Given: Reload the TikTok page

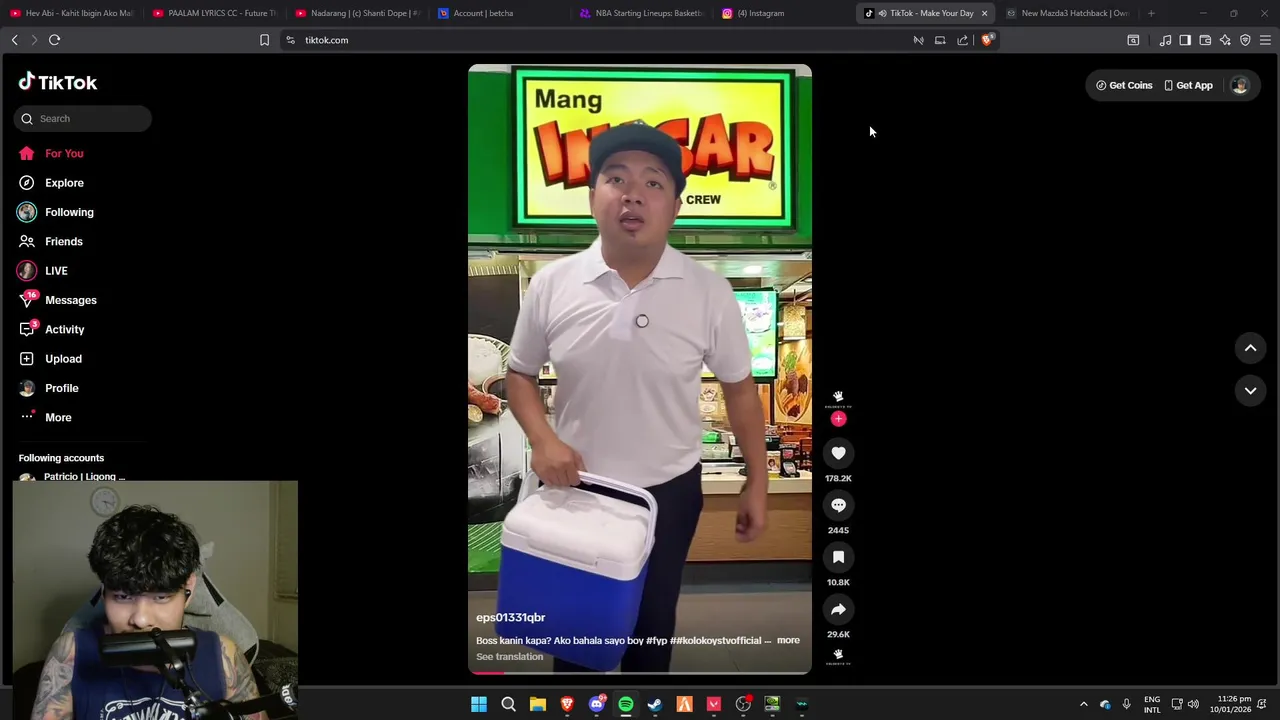Looking at the screenshot, I should (x=55, y=40).
